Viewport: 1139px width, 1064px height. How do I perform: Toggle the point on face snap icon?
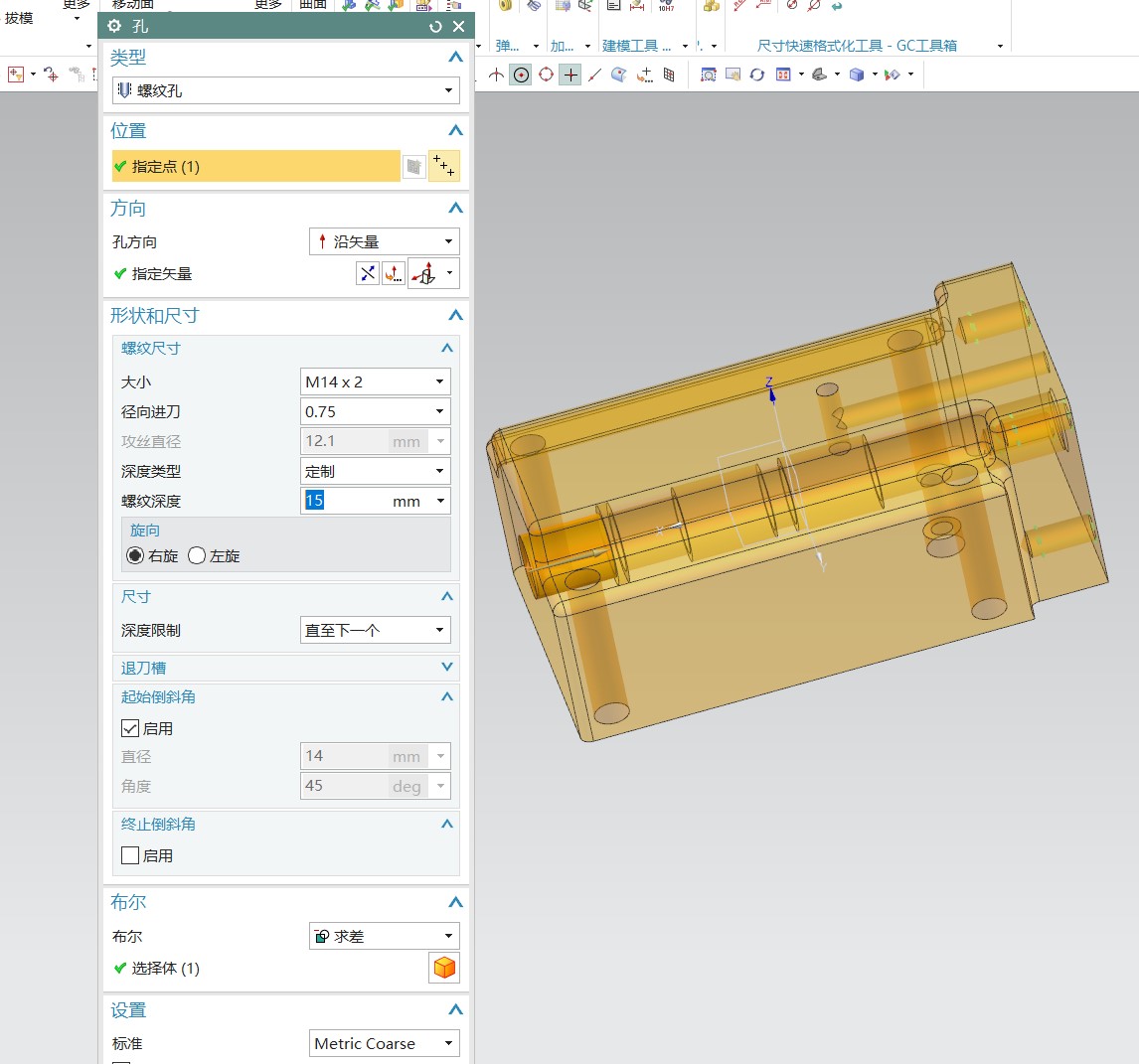[619, 75]
